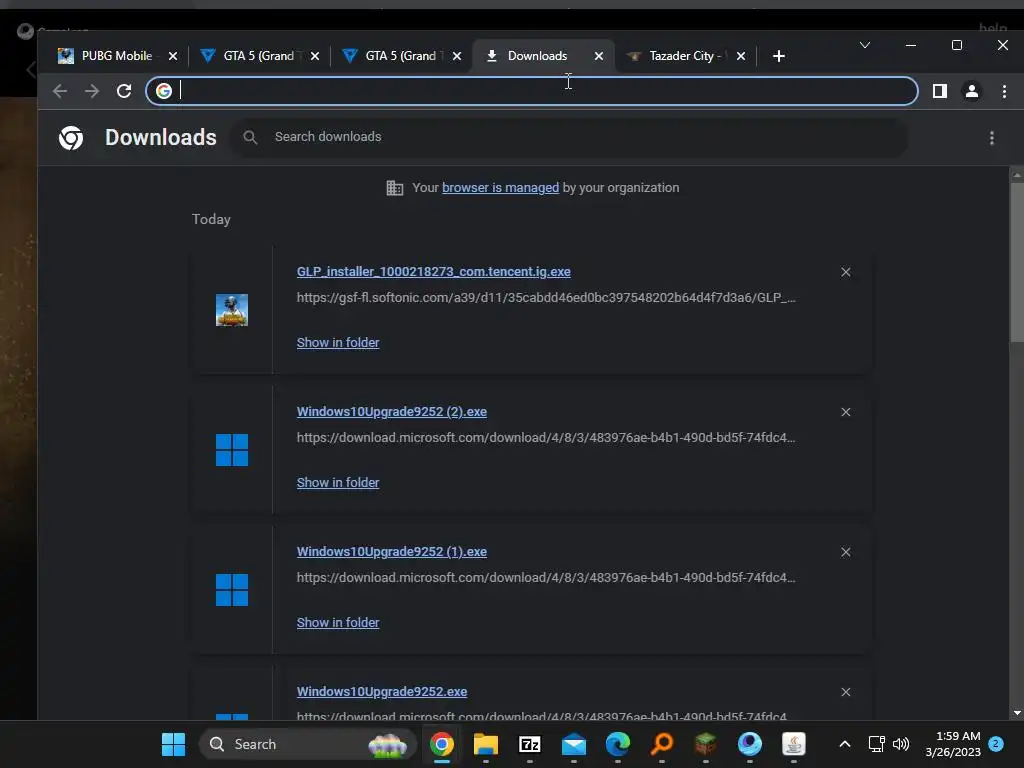Open the Windows Start menu
1024x768 pixels.
tap(173, 744)
